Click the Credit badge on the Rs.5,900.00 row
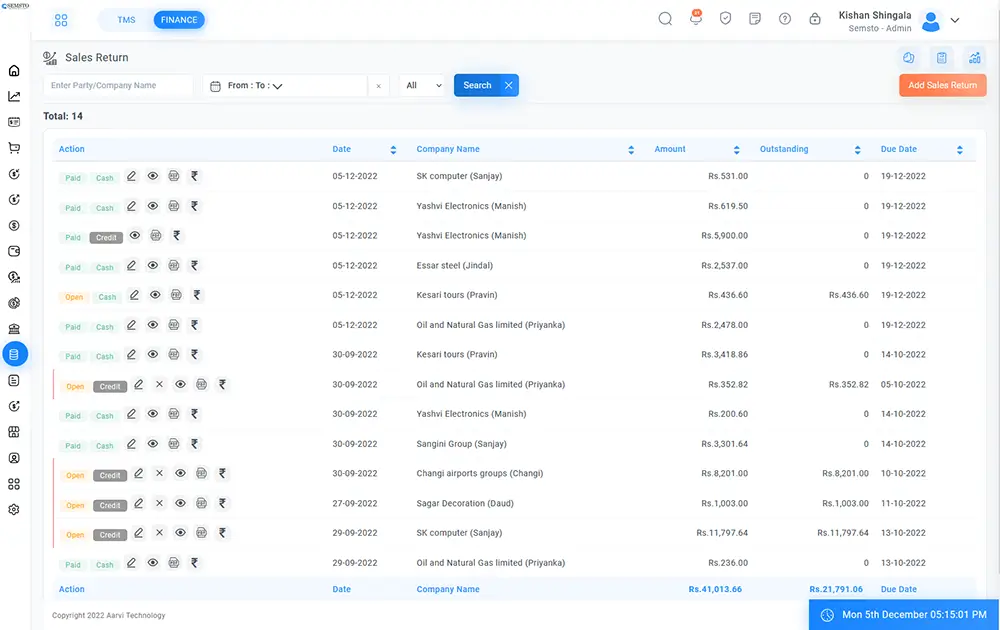The width and height of the screenshot is (1000, 630). tap(106, 238)
